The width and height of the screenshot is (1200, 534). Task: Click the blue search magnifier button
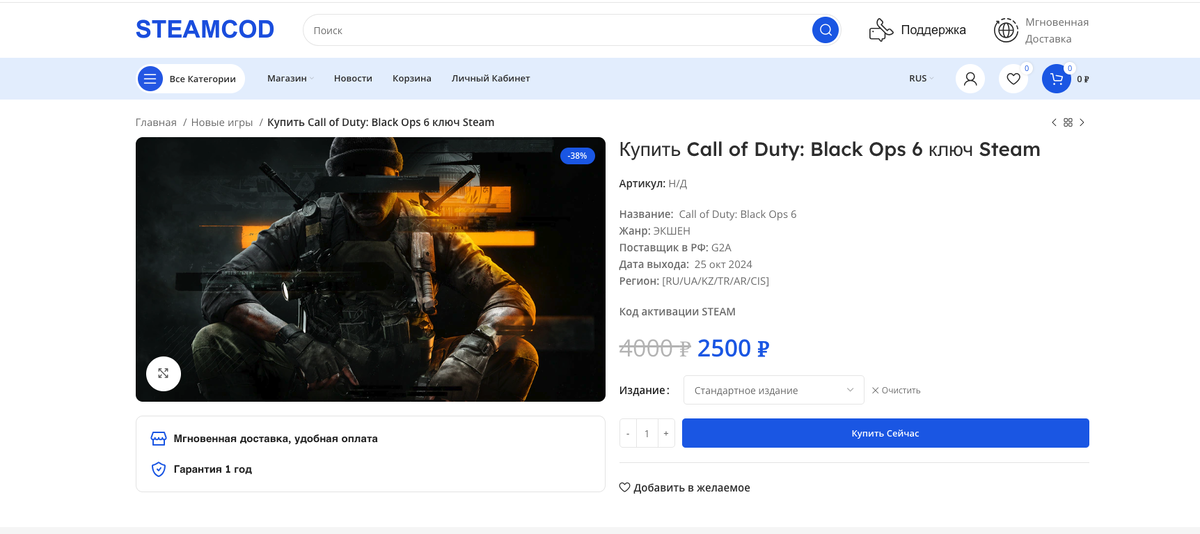coord(825,30)
